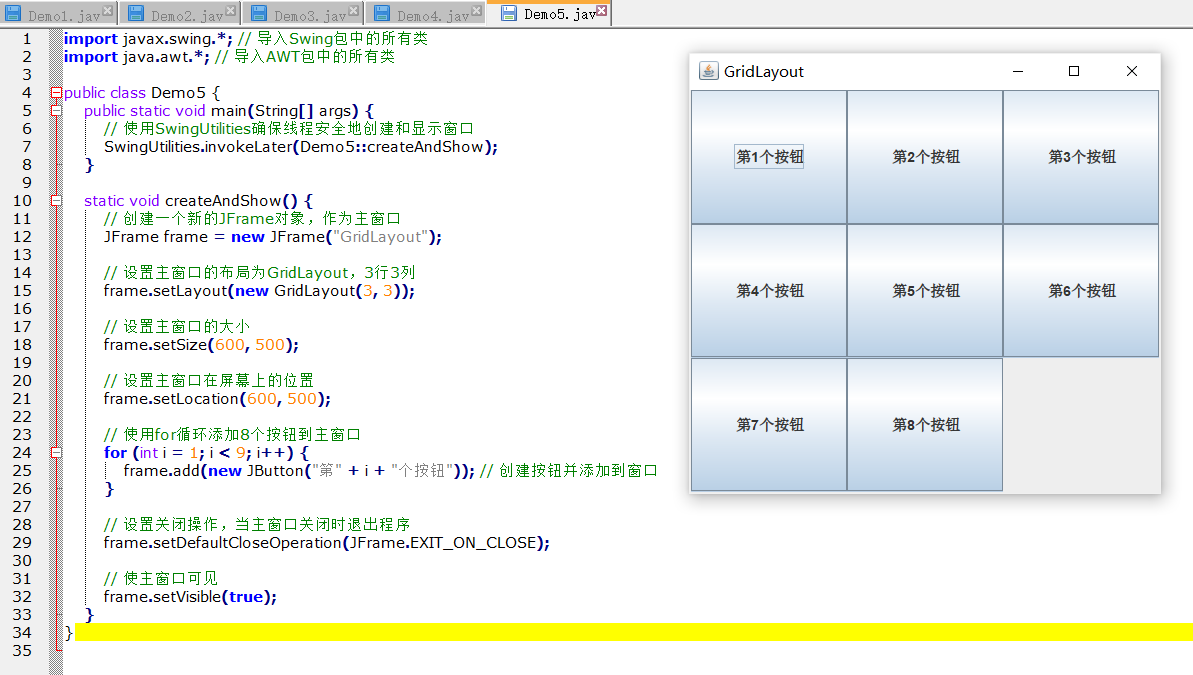Click the disk icon on Demo4.java tab
Screen dimensions: 1193x675
[x=381, y=15]
